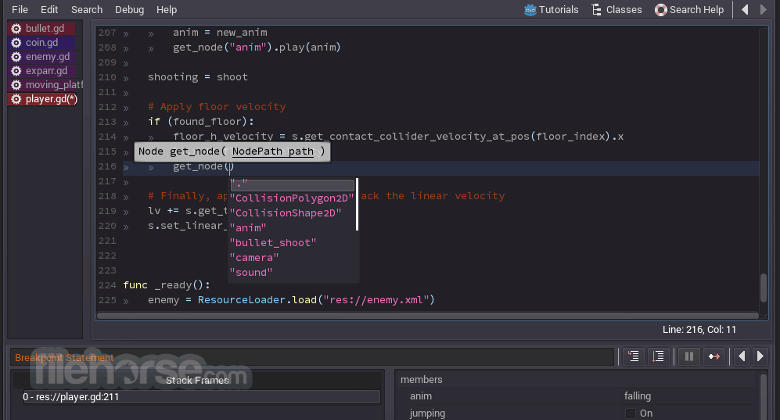
Task: Click the debugger Step Over icon
Action: pos(658,356)
